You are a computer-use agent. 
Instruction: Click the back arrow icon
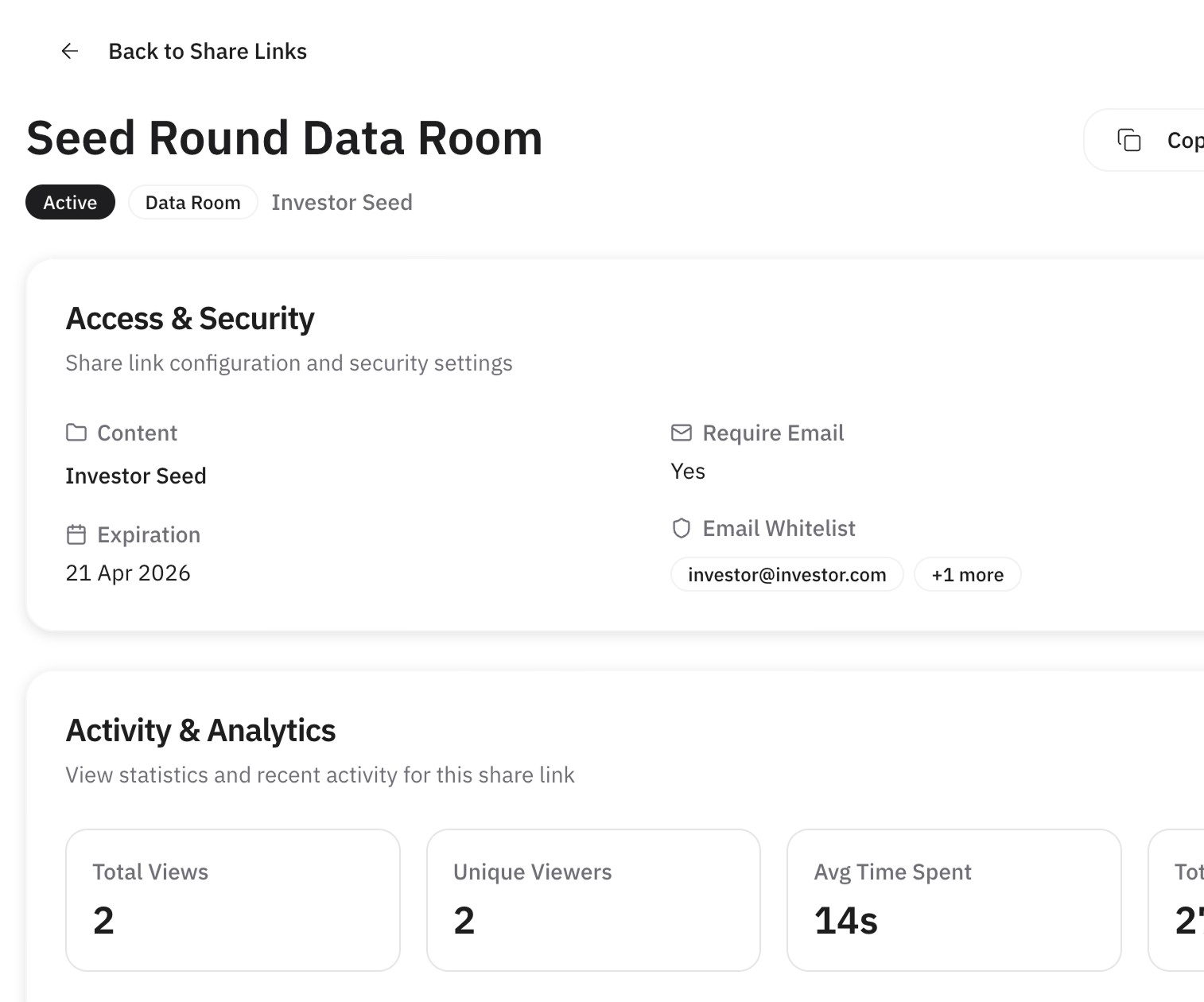pos(70,51)
